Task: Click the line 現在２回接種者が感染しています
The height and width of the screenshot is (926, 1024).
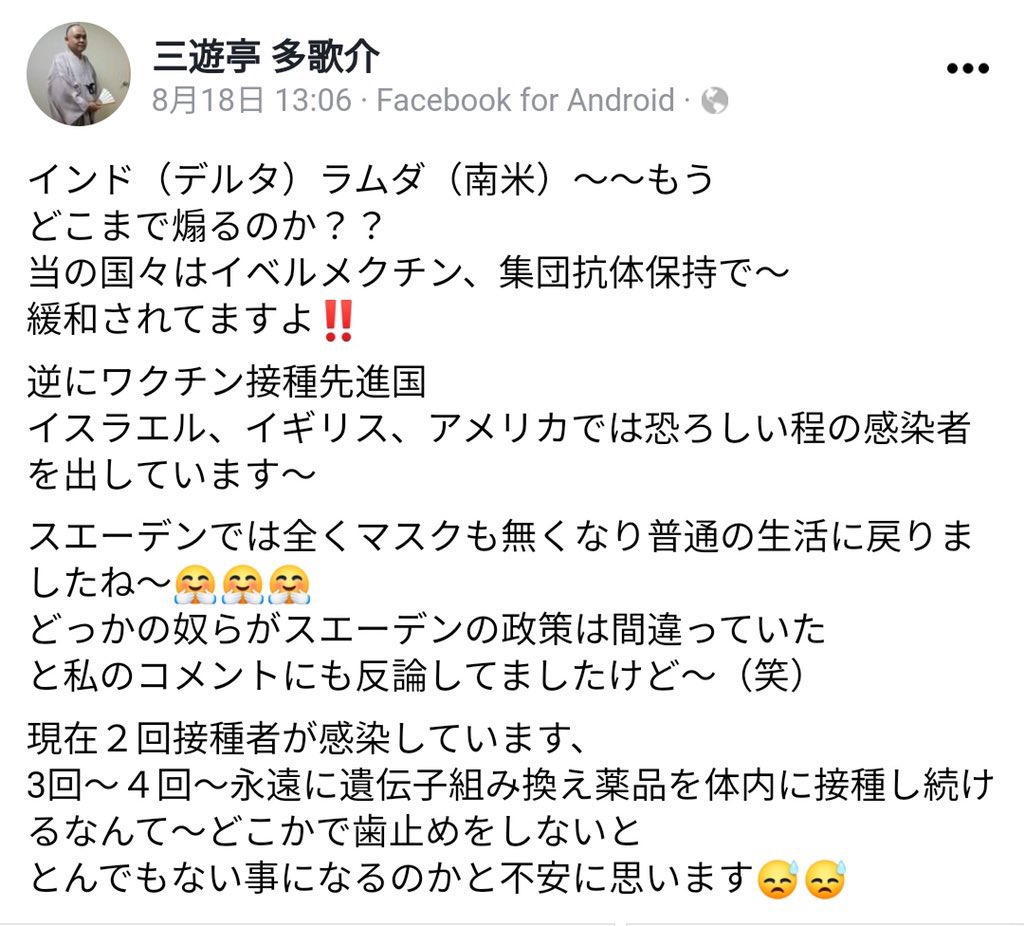Action: [x=306, y=738]
